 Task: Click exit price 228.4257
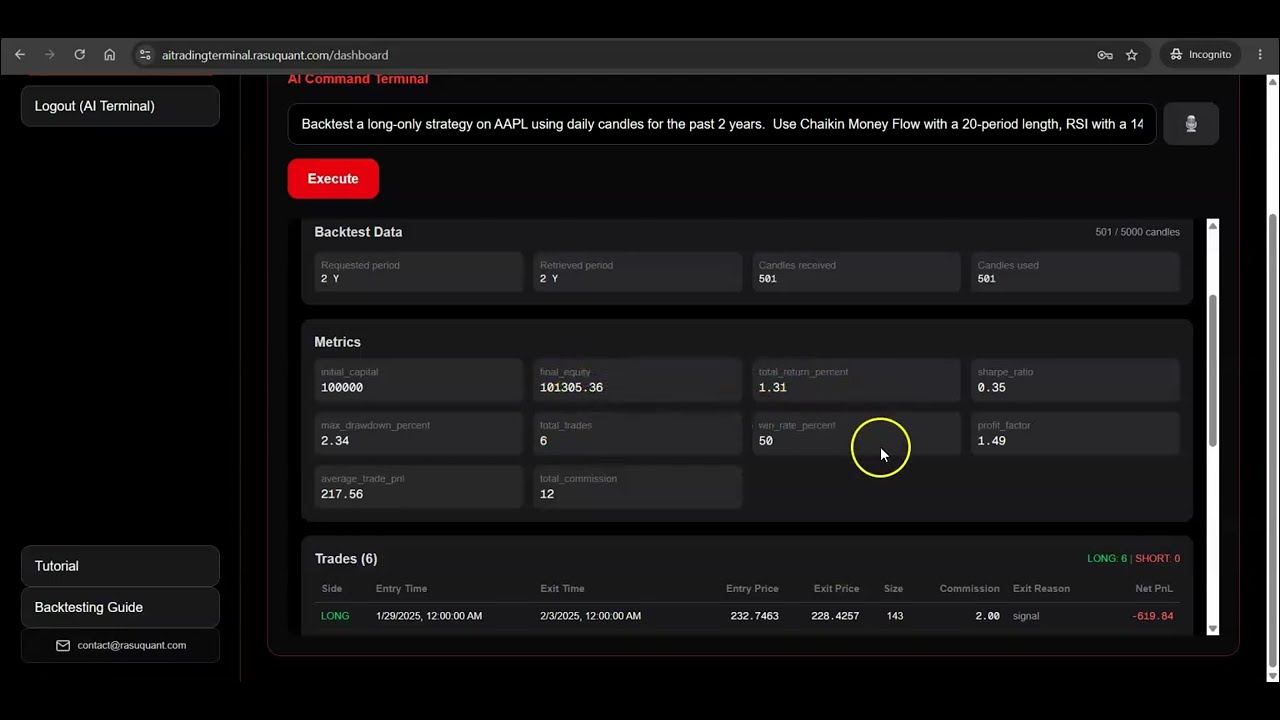(835, 616)
